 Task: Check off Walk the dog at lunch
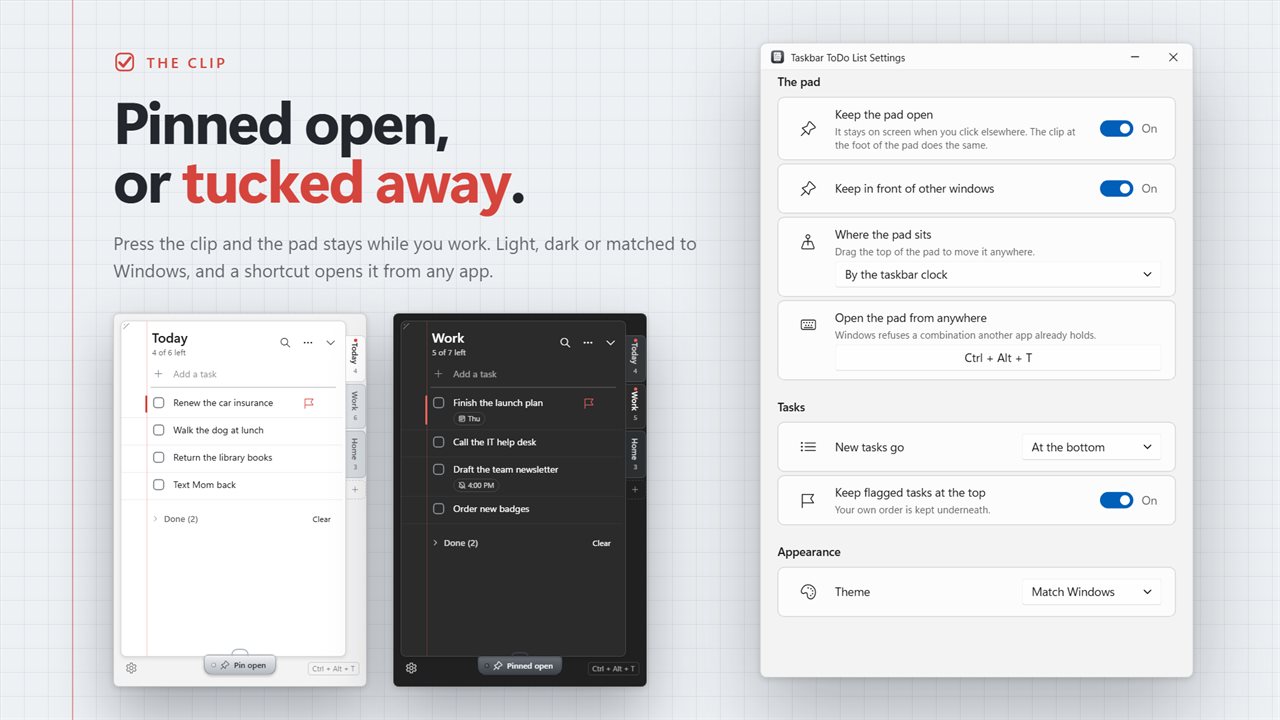click(159, 430)
